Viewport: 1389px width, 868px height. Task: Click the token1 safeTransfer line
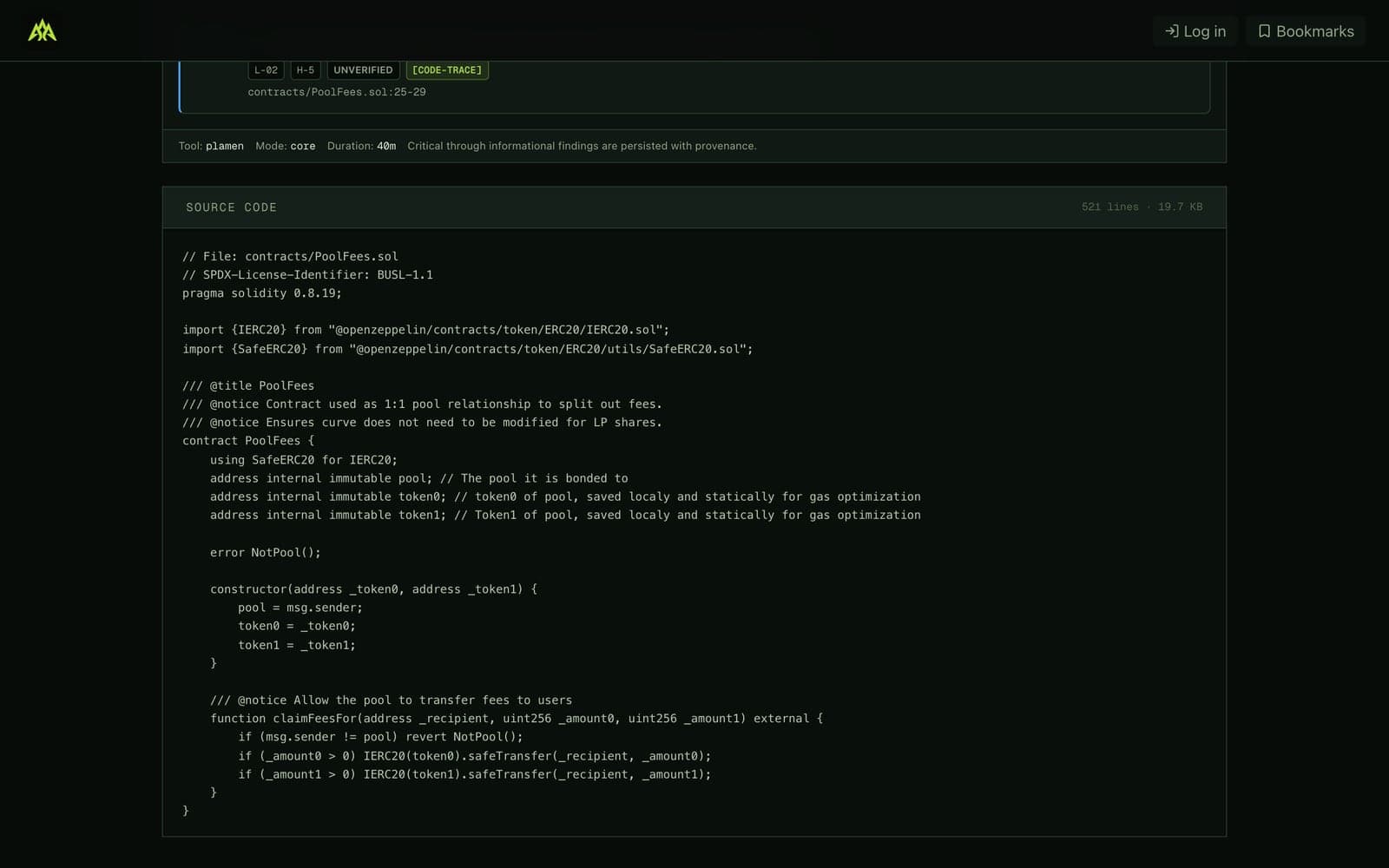coord(475,774)
